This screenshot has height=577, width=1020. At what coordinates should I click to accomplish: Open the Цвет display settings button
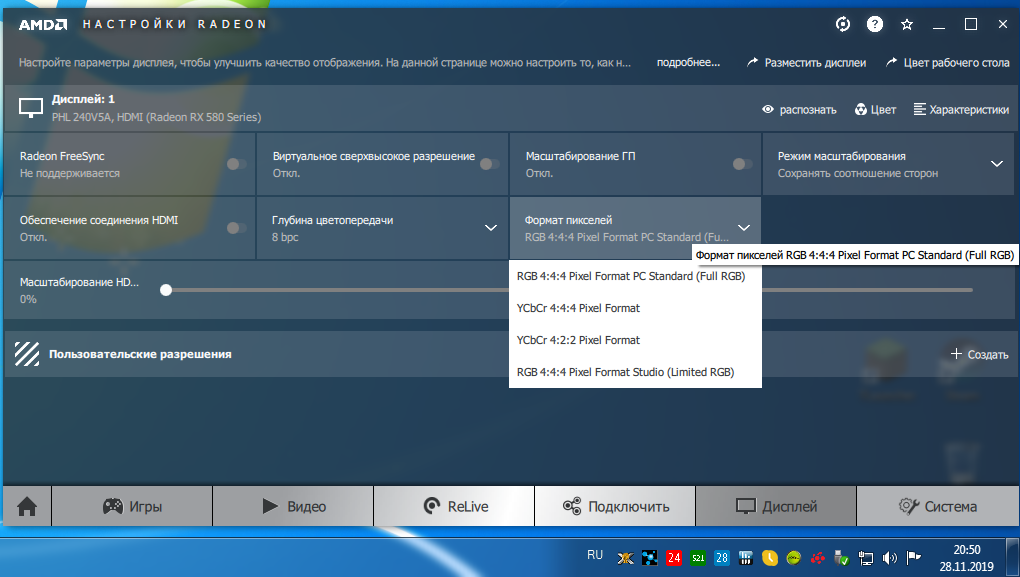pyautogui.click(x=876, y=109)
